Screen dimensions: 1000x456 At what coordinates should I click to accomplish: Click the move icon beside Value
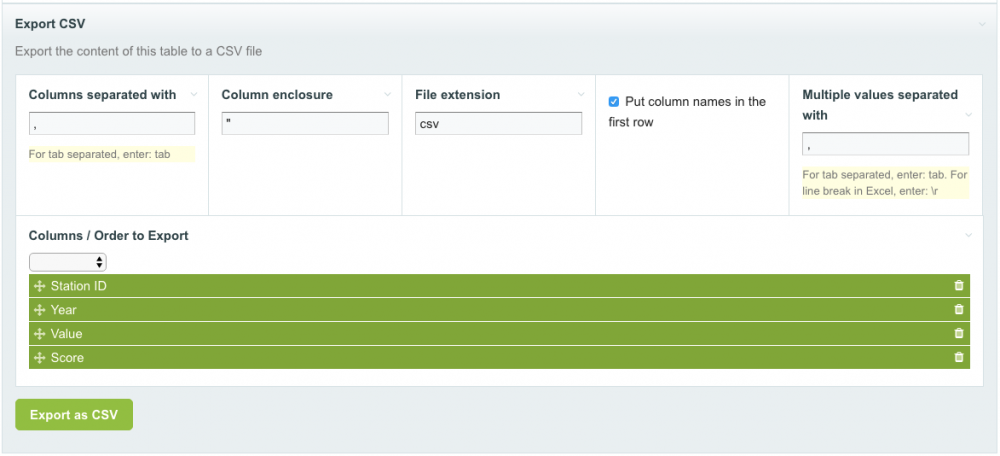pos(40,334)
